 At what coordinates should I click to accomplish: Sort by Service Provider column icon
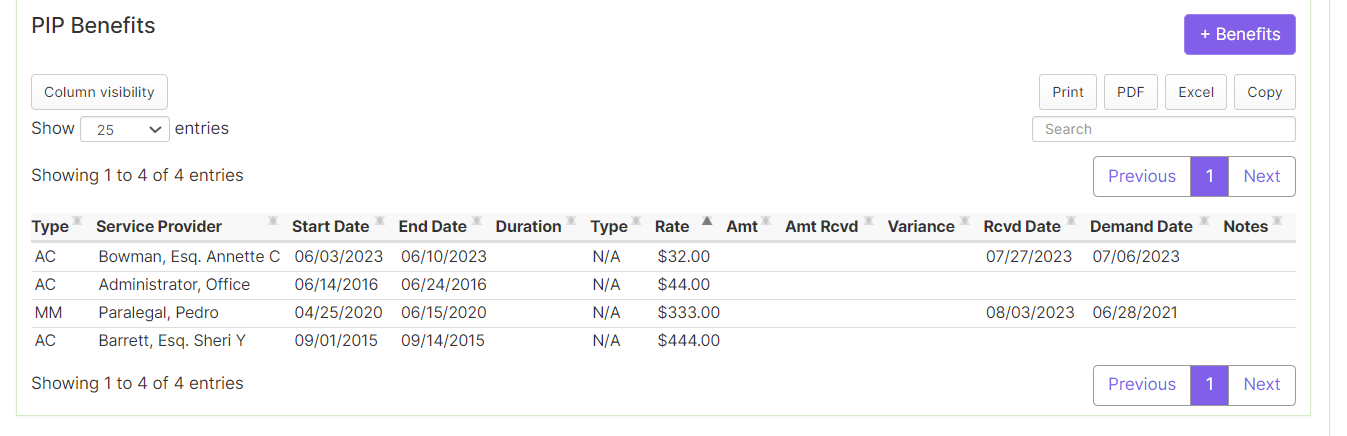(273, 221)
